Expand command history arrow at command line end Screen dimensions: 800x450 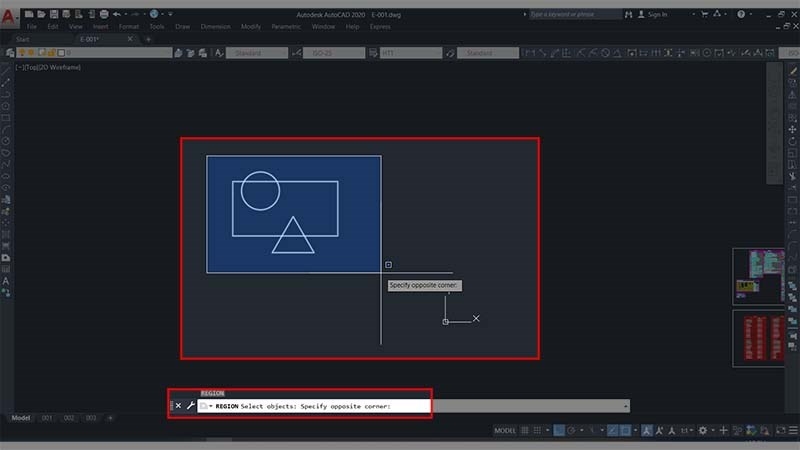[626, 406]
